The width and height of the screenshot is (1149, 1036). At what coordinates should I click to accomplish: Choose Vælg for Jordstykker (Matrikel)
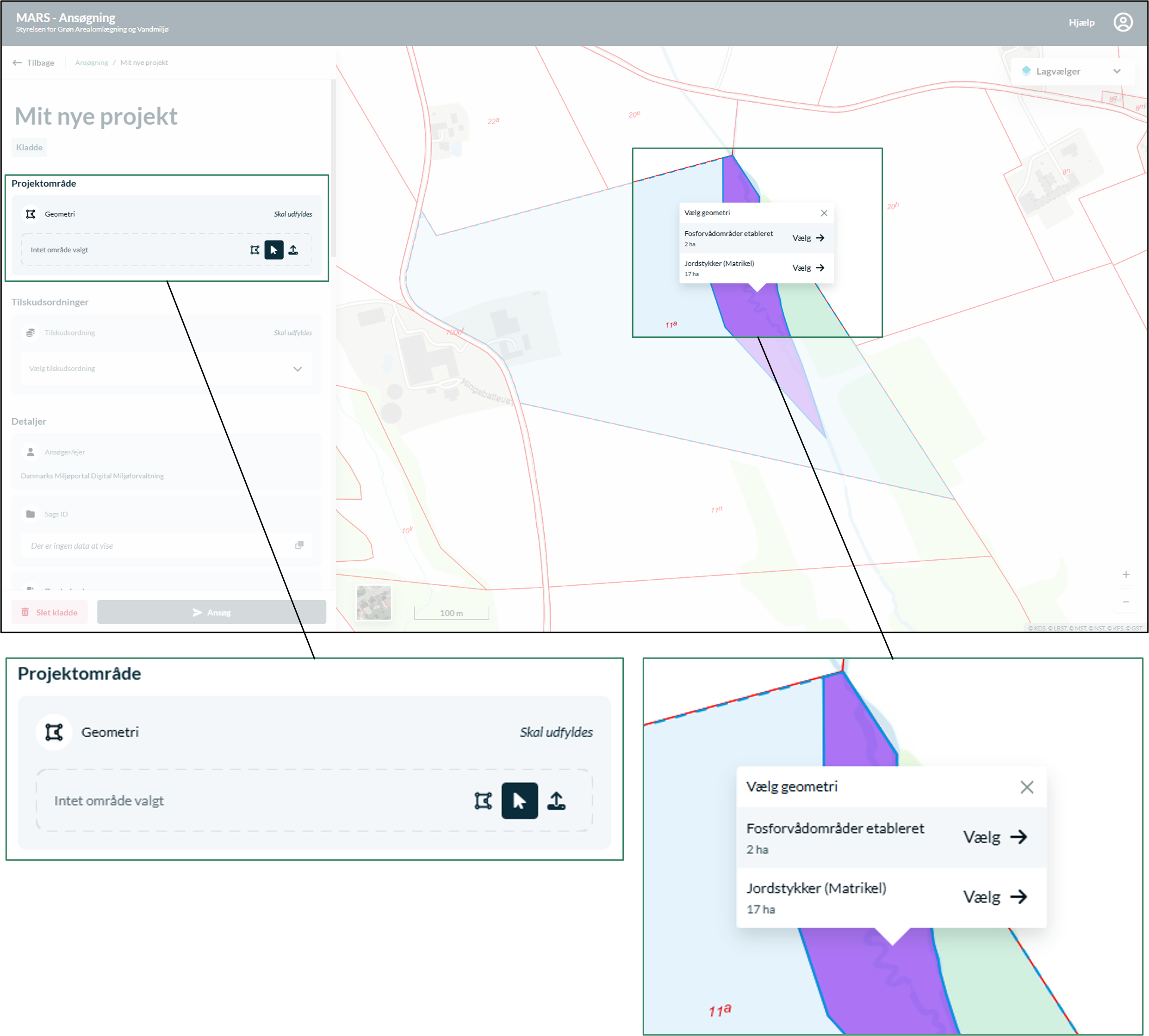[808, 267]
